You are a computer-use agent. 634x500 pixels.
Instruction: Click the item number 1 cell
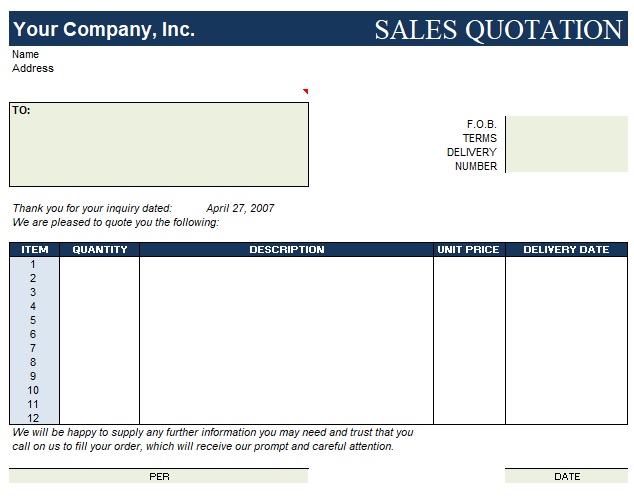point(34,264)
